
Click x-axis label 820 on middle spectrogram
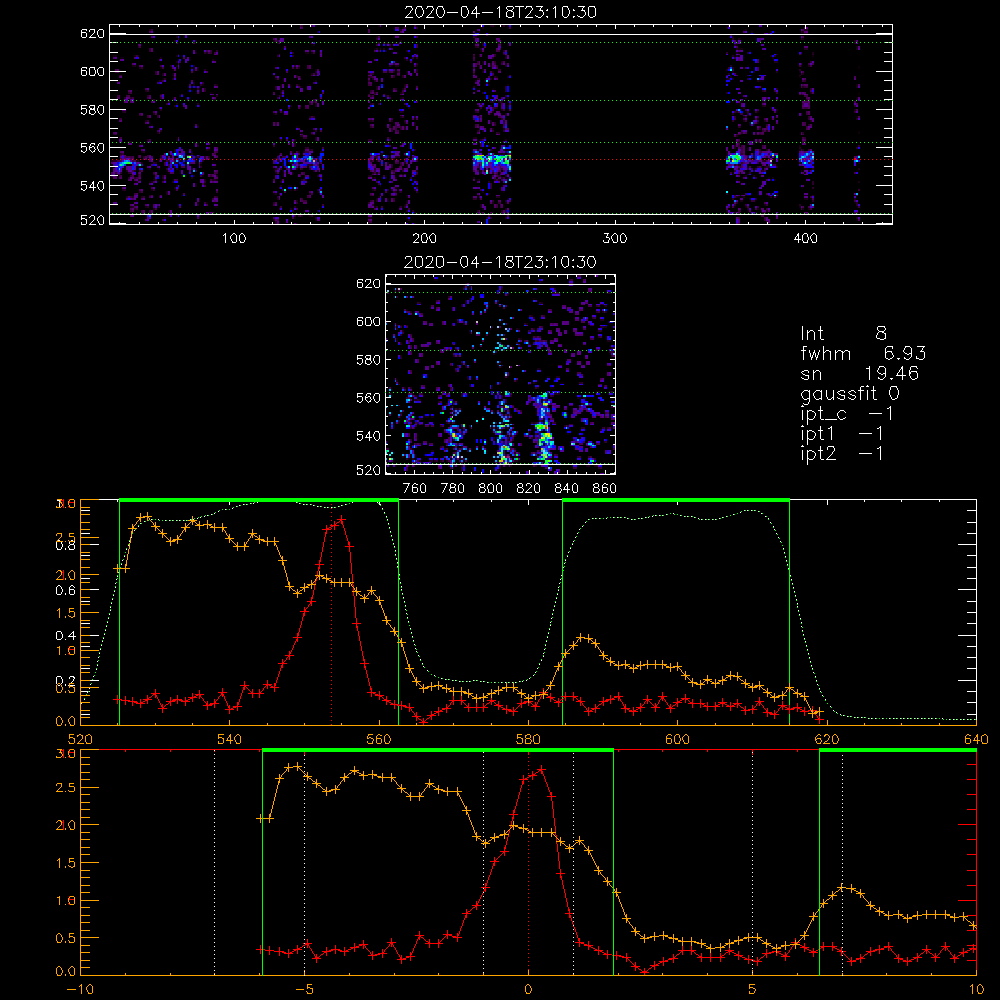pyautogui.click(x=529, y=489)
